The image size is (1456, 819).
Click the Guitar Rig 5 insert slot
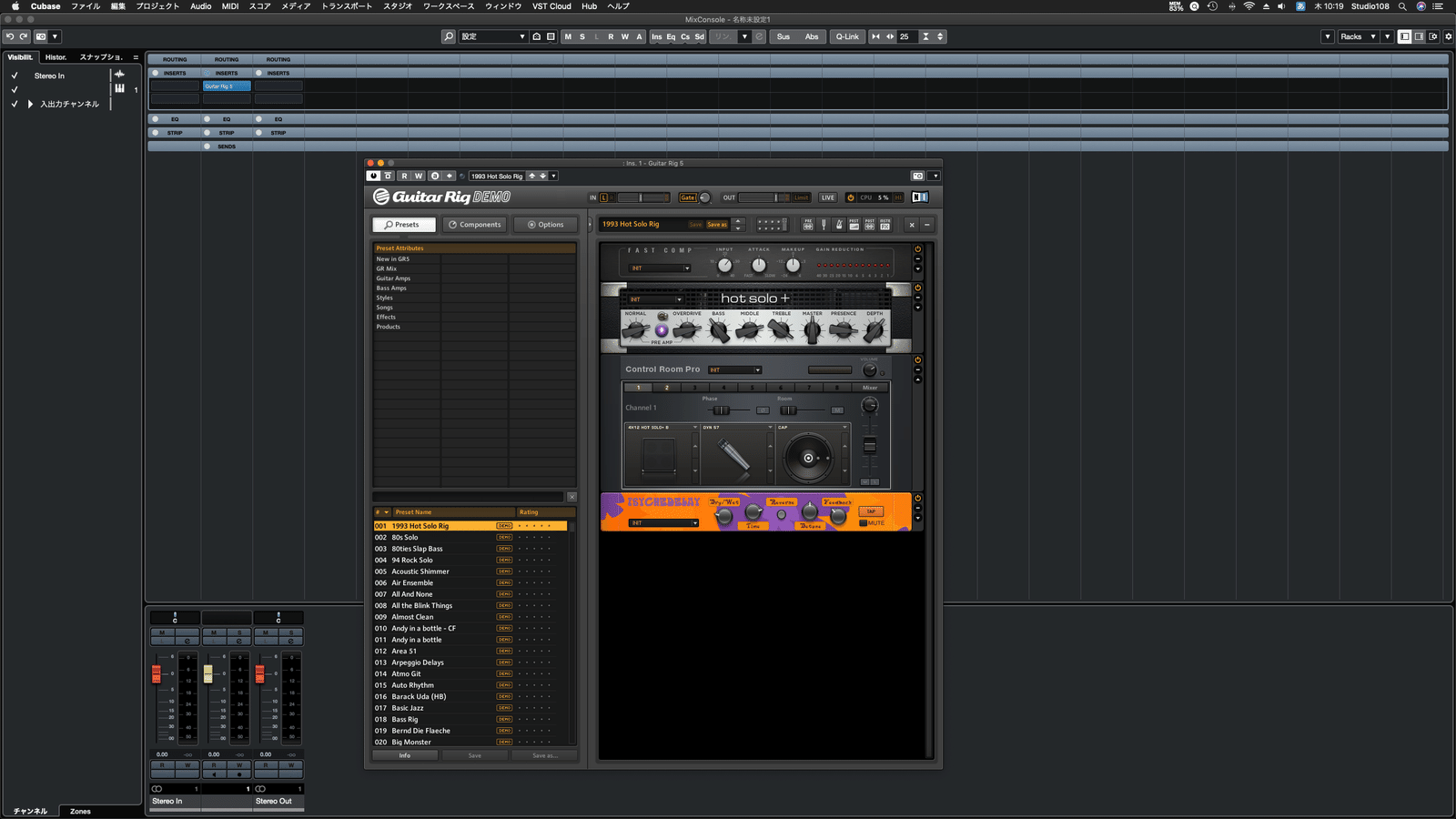click(227, 86)
